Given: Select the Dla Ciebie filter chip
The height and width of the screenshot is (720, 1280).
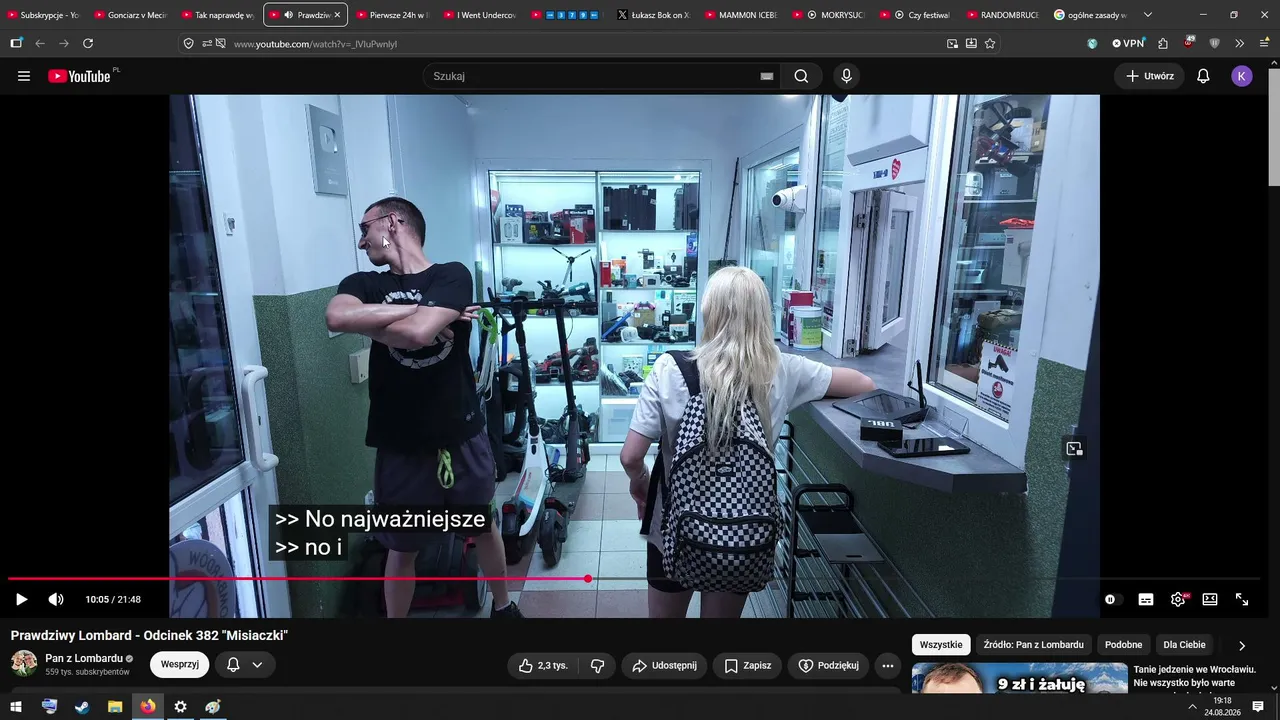Looking at the screenshot, I should pos(1185,645).
